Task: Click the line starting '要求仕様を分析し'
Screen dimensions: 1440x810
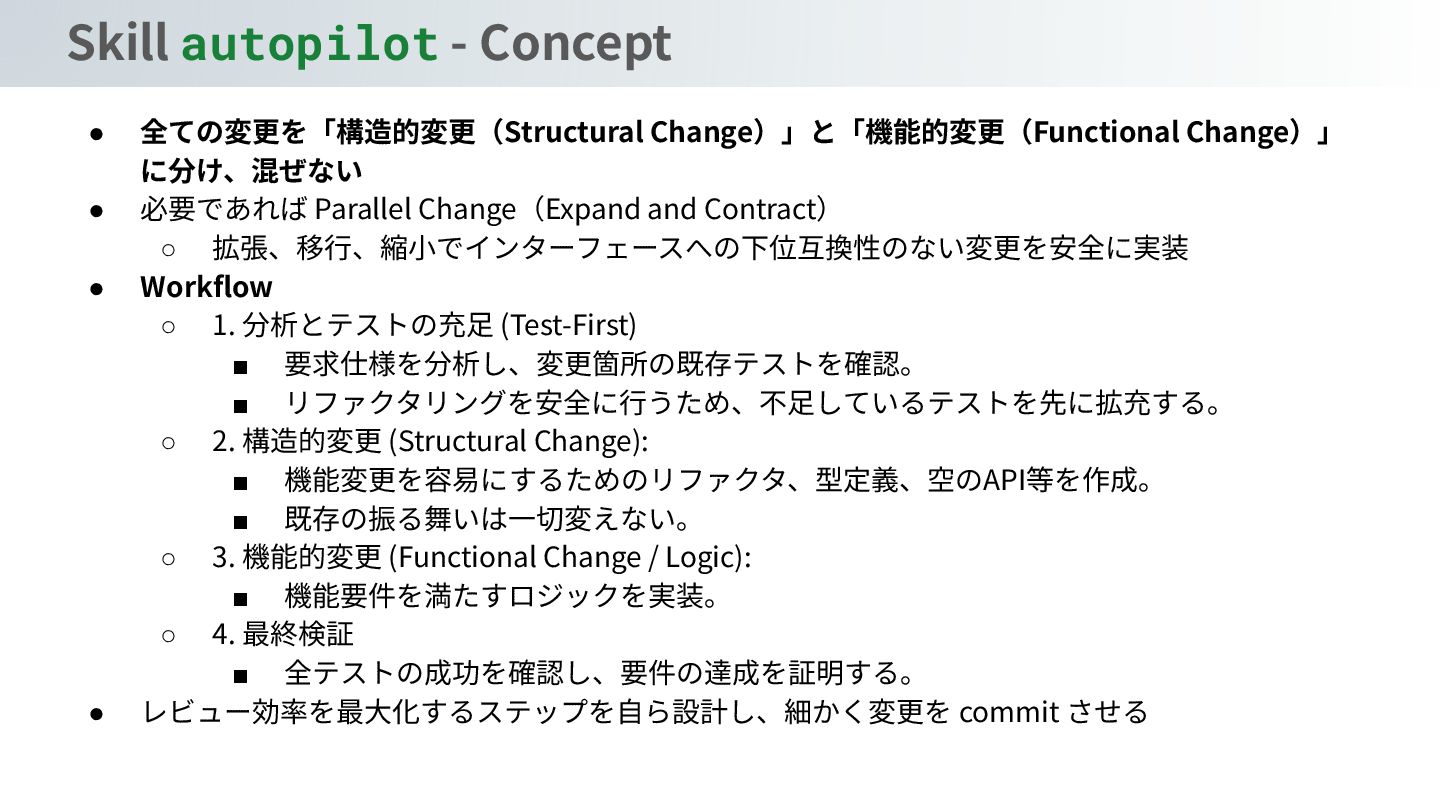Action: click(x=601, y=364)
